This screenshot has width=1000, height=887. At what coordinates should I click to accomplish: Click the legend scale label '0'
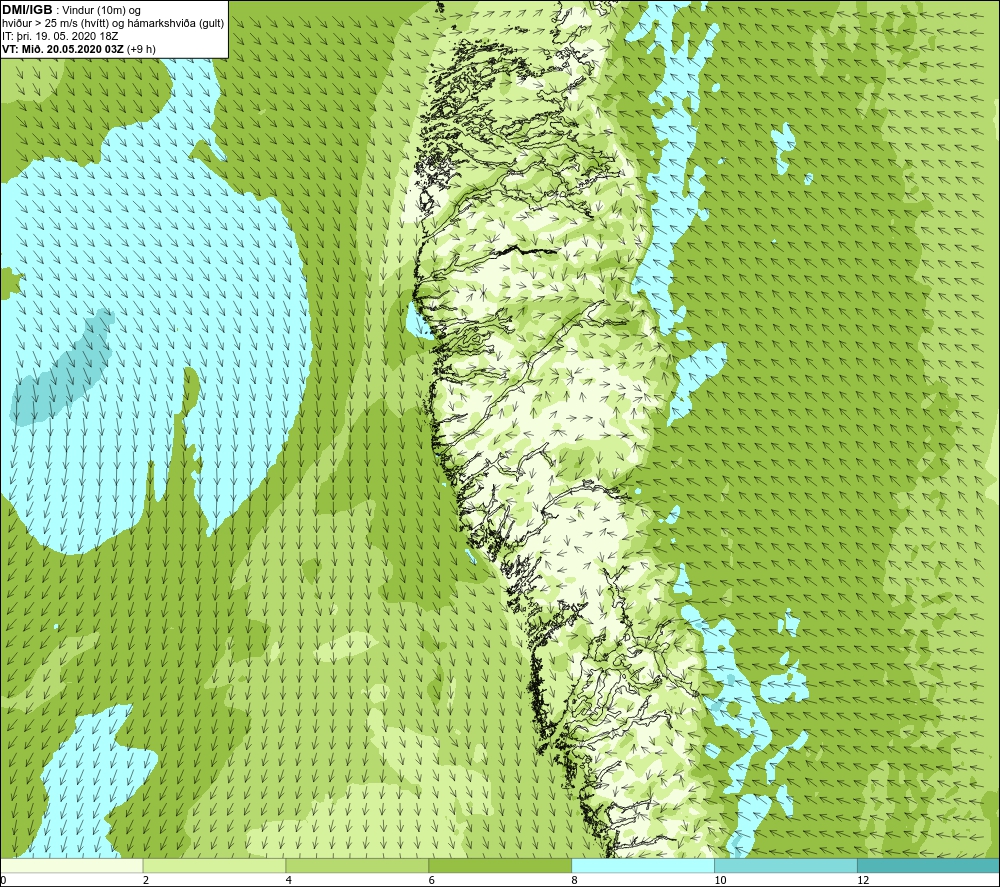tap(3, 880)
